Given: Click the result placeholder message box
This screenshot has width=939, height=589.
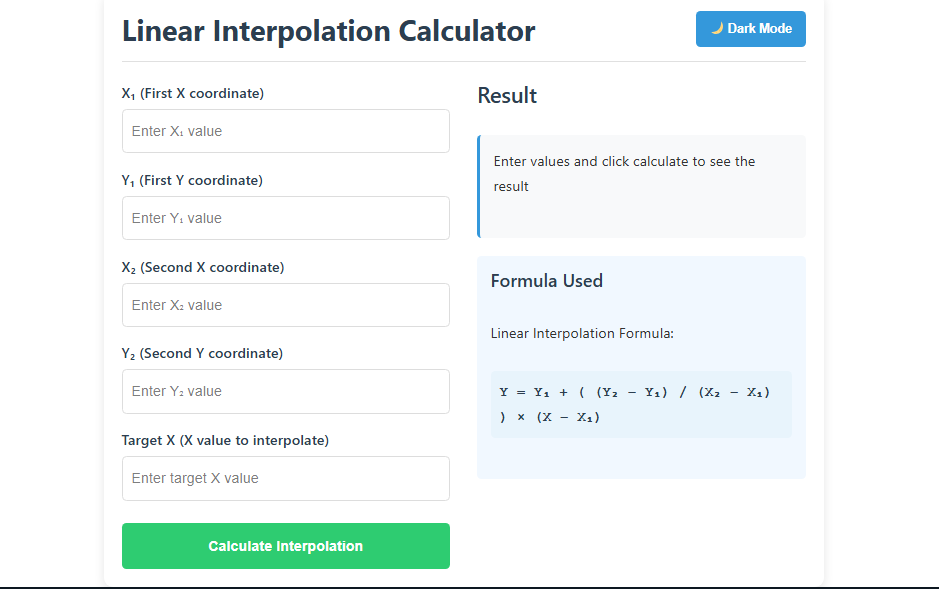Looking at the screenshot, I should (x=641, y=186).
